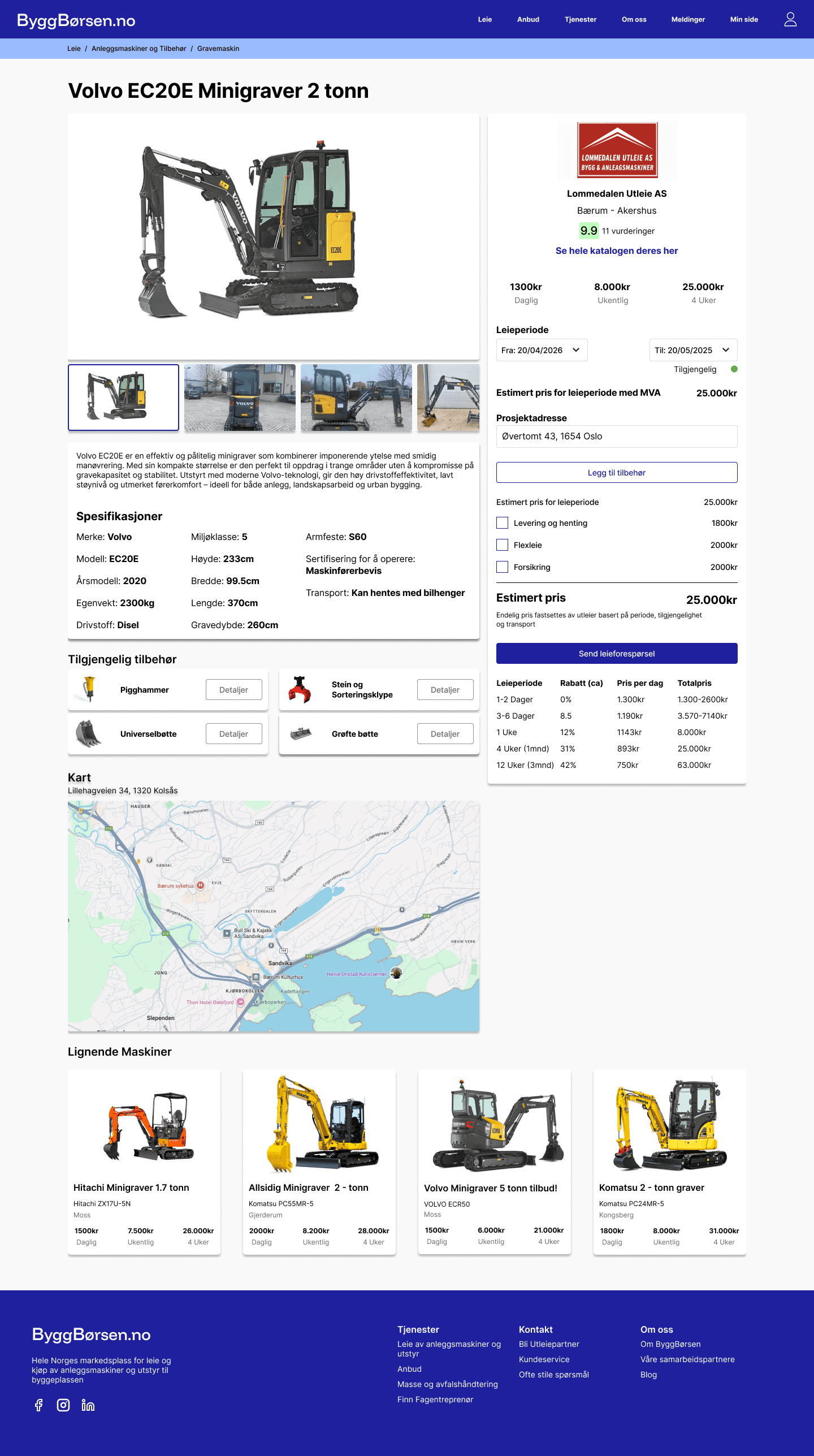Click footer link Finn Fagentreprenør

click(435, 1399)
